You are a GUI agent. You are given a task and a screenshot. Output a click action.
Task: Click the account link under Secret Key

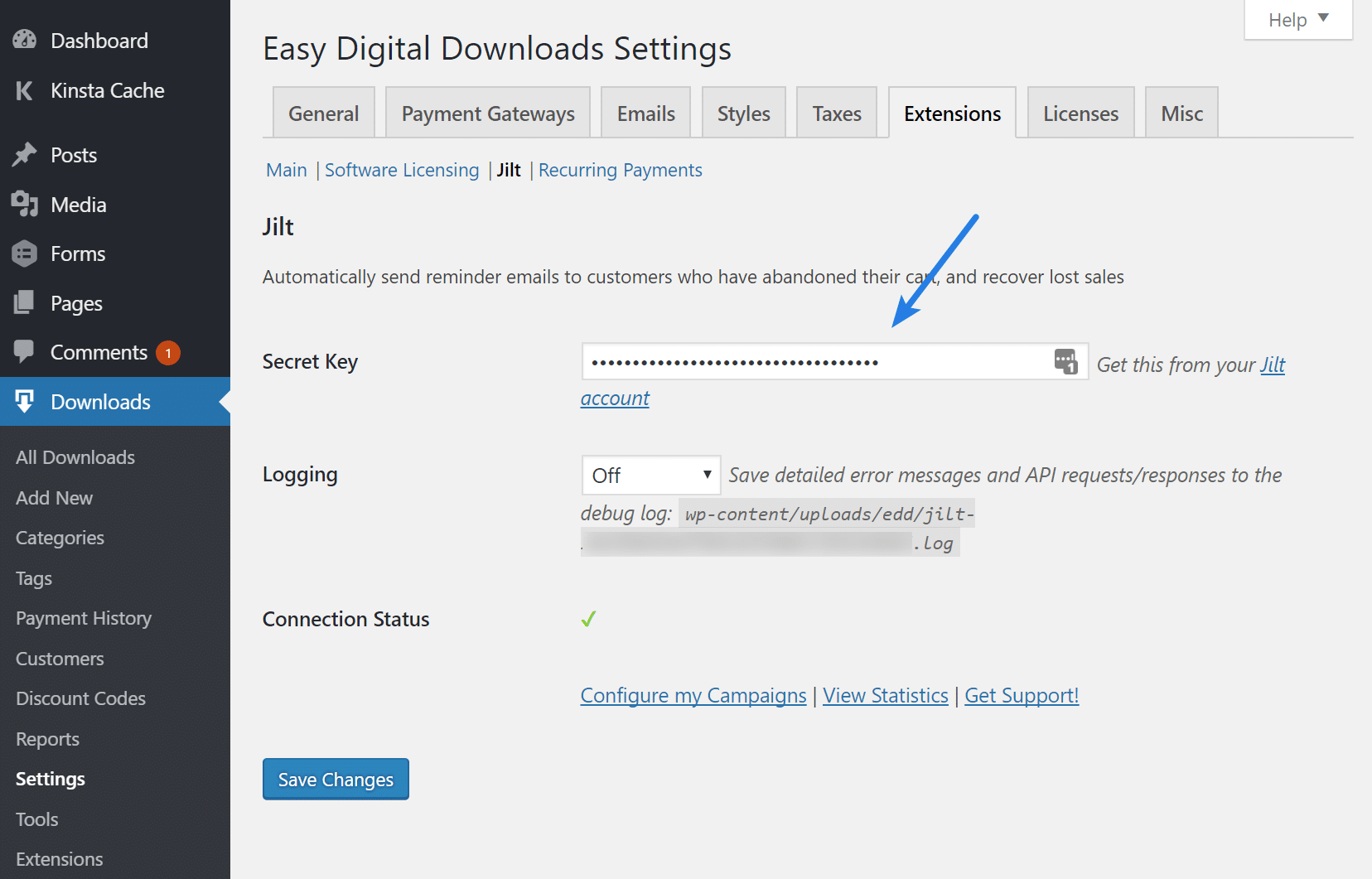[615, 398]
